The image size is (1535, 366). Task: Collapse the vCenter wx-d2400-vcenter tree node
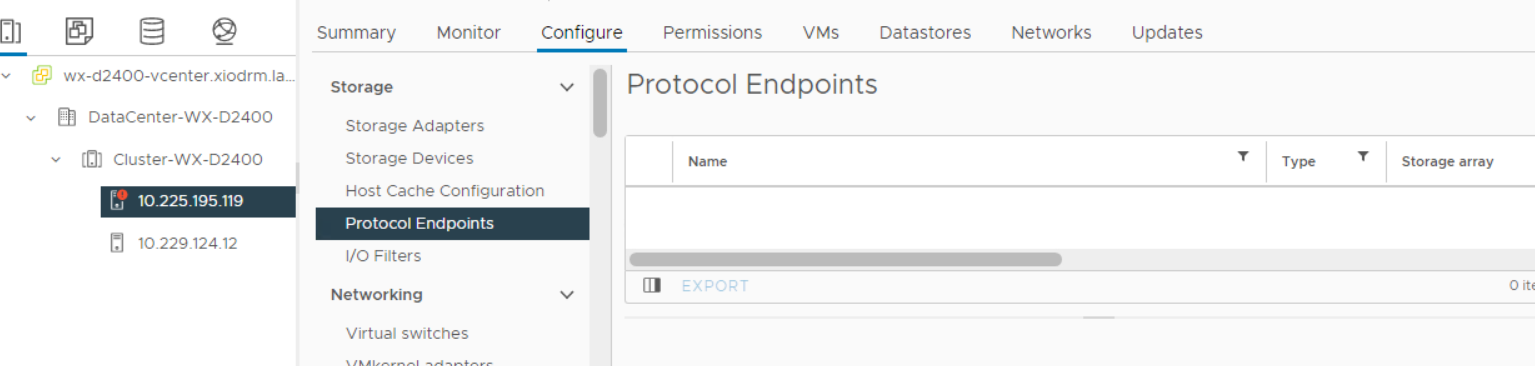[x=7, y=76]
